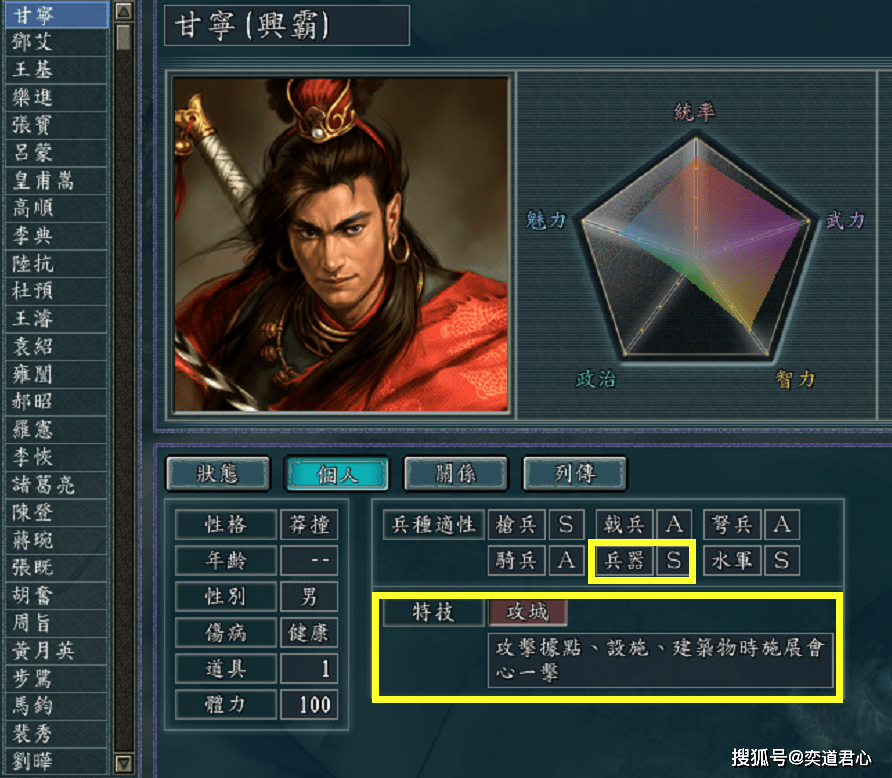Click the scroll up arrow in officer list

click(x=123, y=11)
